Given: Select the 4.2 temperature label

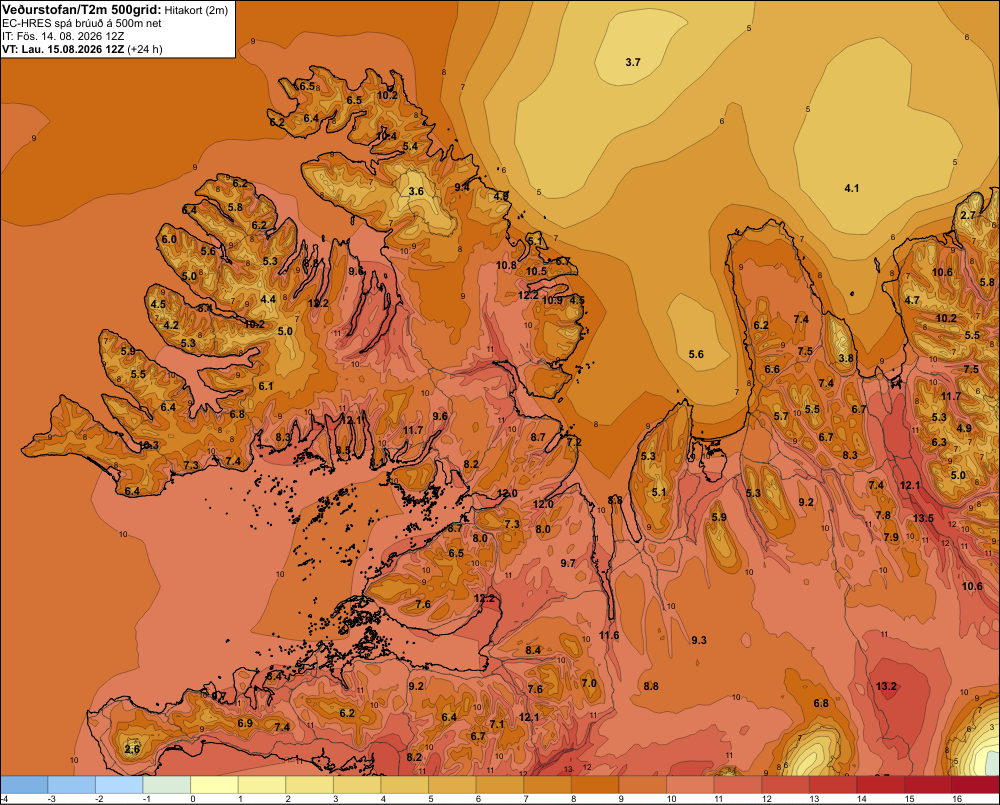Looking at the screenshot, I should [x=171, y=325].
